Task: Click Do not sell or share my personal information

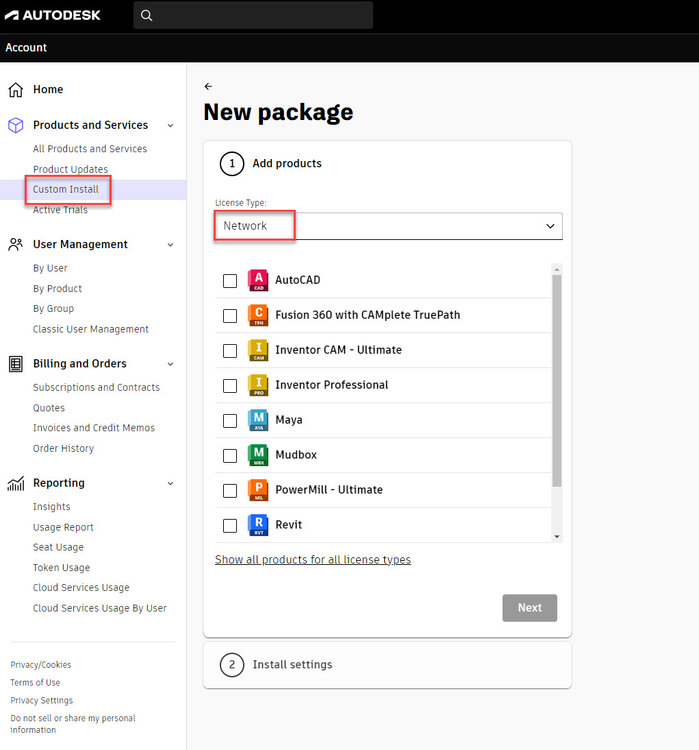Action: pyautogui.click(x=73, y=724)
